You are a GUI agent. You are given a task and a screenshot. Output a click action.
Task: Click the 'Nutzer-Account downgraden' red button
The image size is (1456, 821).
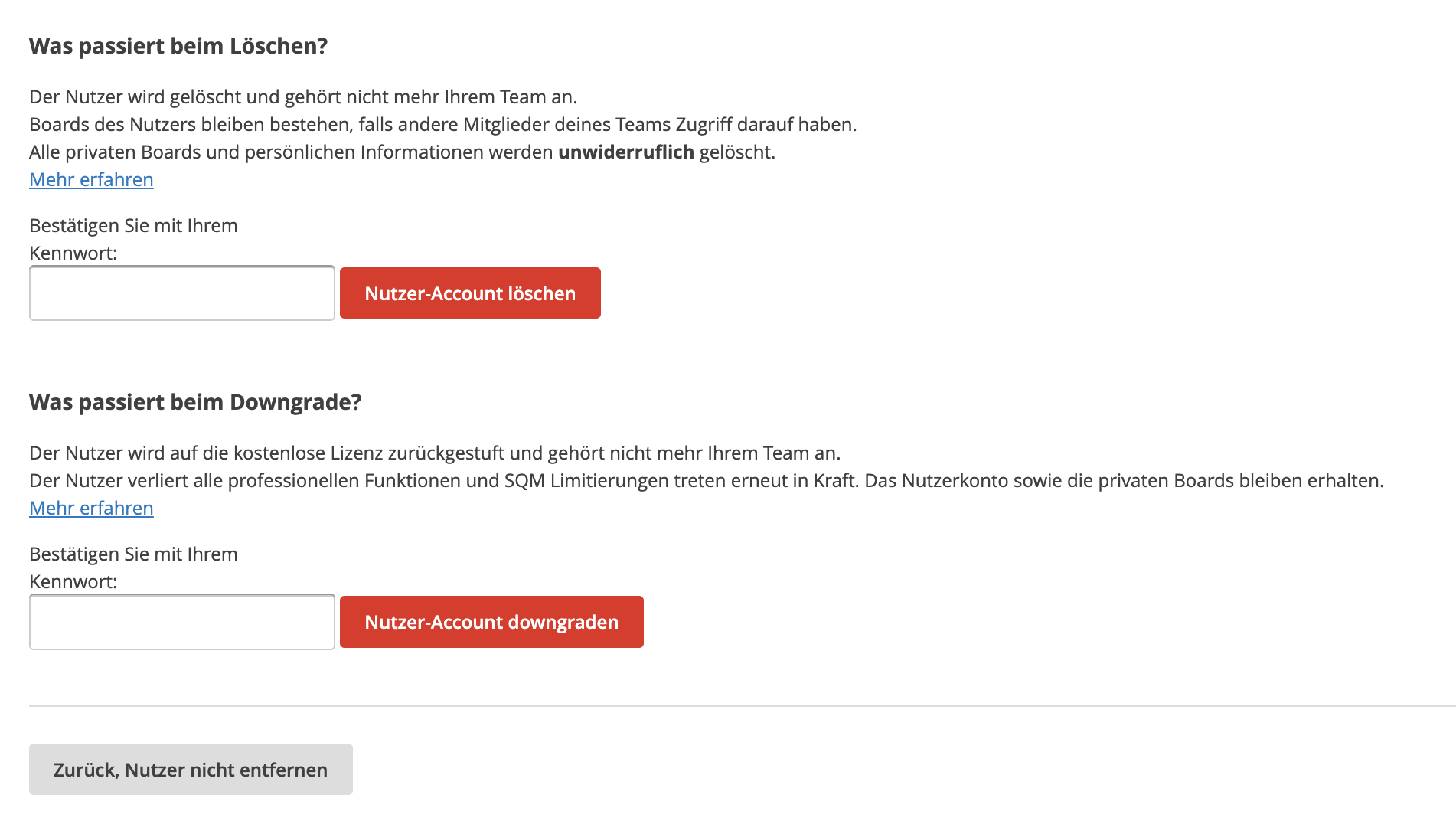[491, 622]
